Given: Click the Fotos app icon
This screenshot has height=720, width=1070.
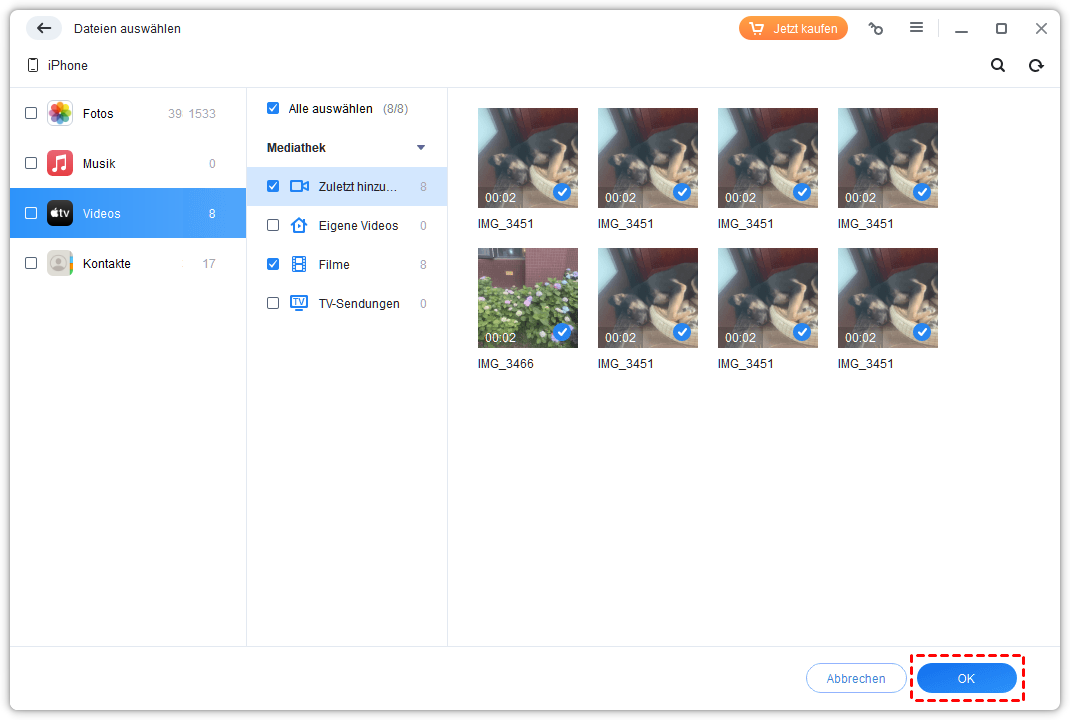Looking at the screenshot, I should pos(60,113).
